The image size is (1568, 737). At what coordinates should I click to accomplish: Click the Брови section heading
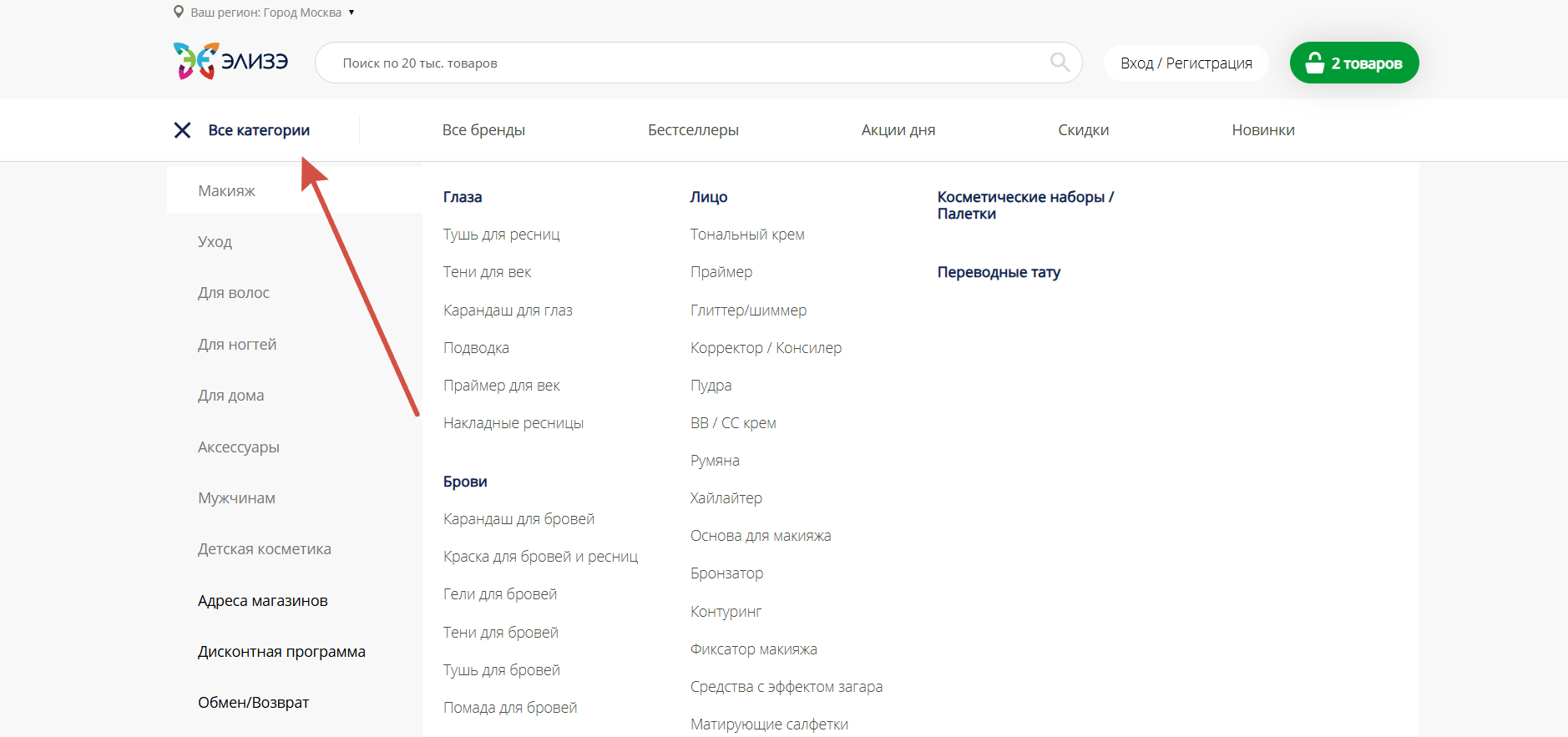tap(465, 482)
